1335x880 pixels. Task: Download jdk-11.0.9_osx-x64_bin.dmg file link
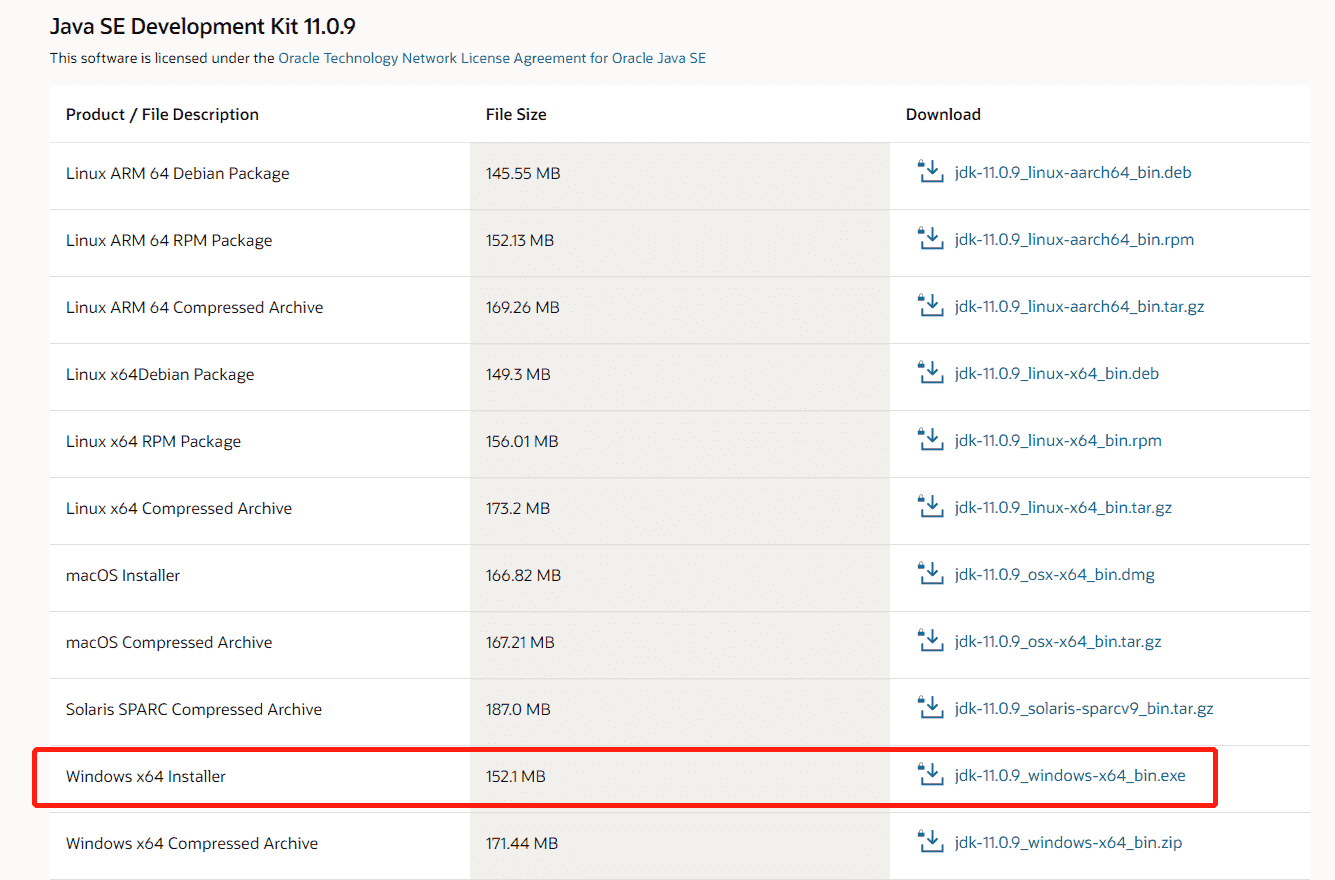(1054, 575)
